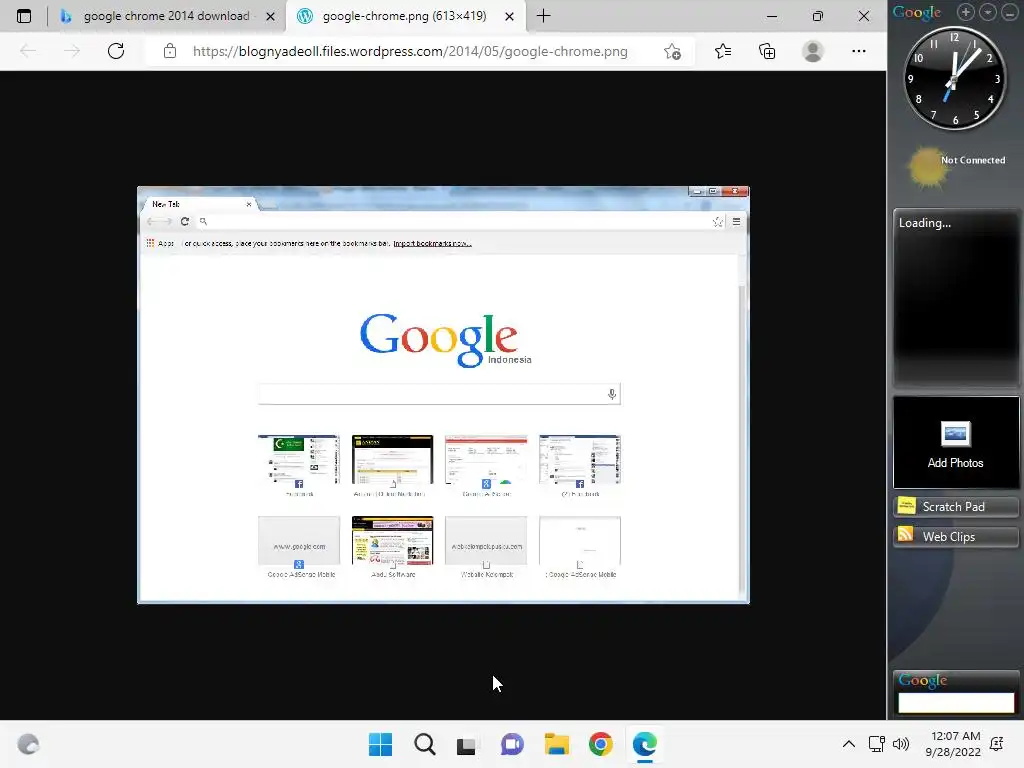Add this page to favorites

(x=672, y=51)
